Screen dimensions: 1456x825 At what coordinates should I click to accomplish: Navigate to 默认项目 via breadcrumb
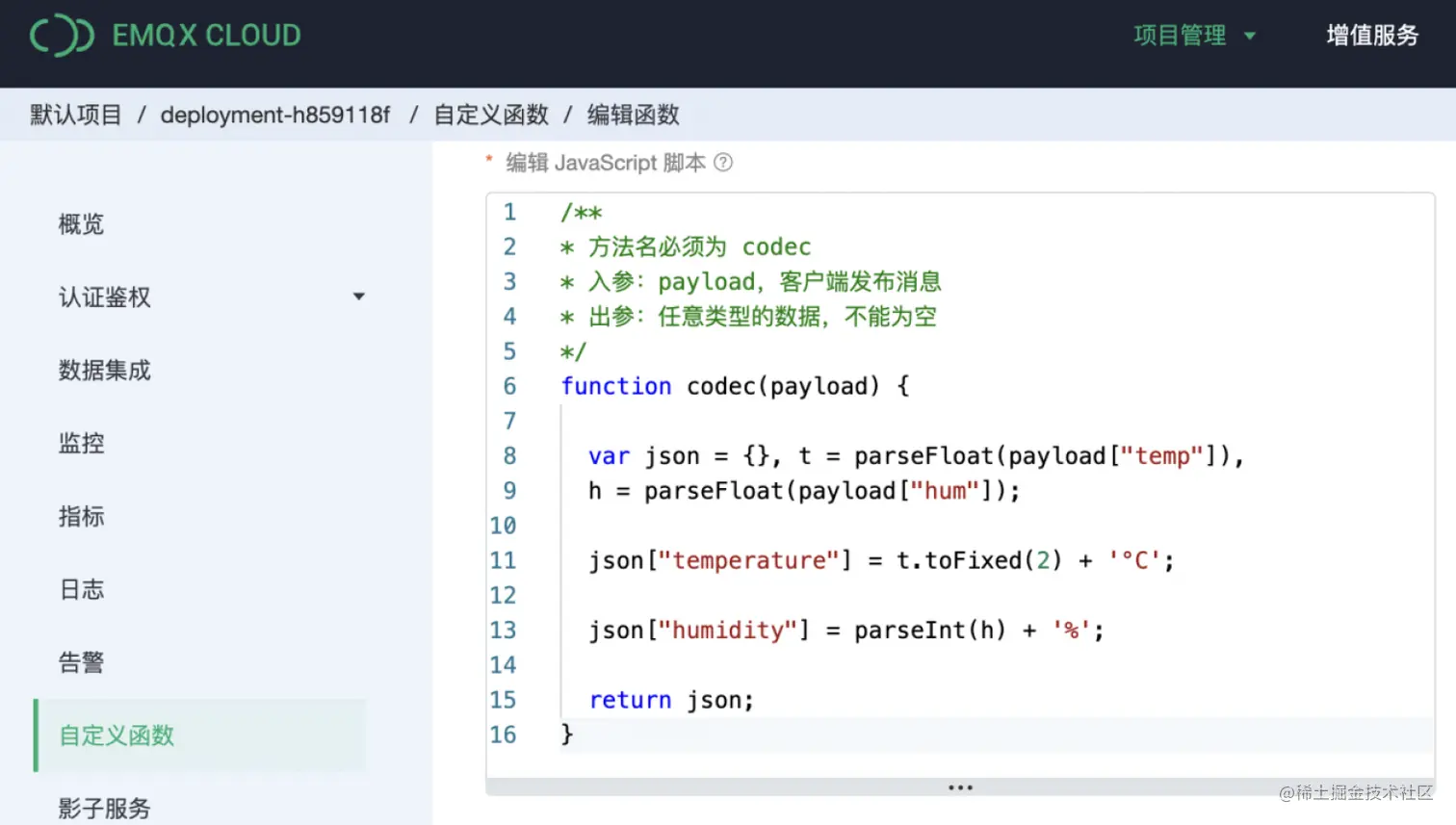[x=74, y=115]
